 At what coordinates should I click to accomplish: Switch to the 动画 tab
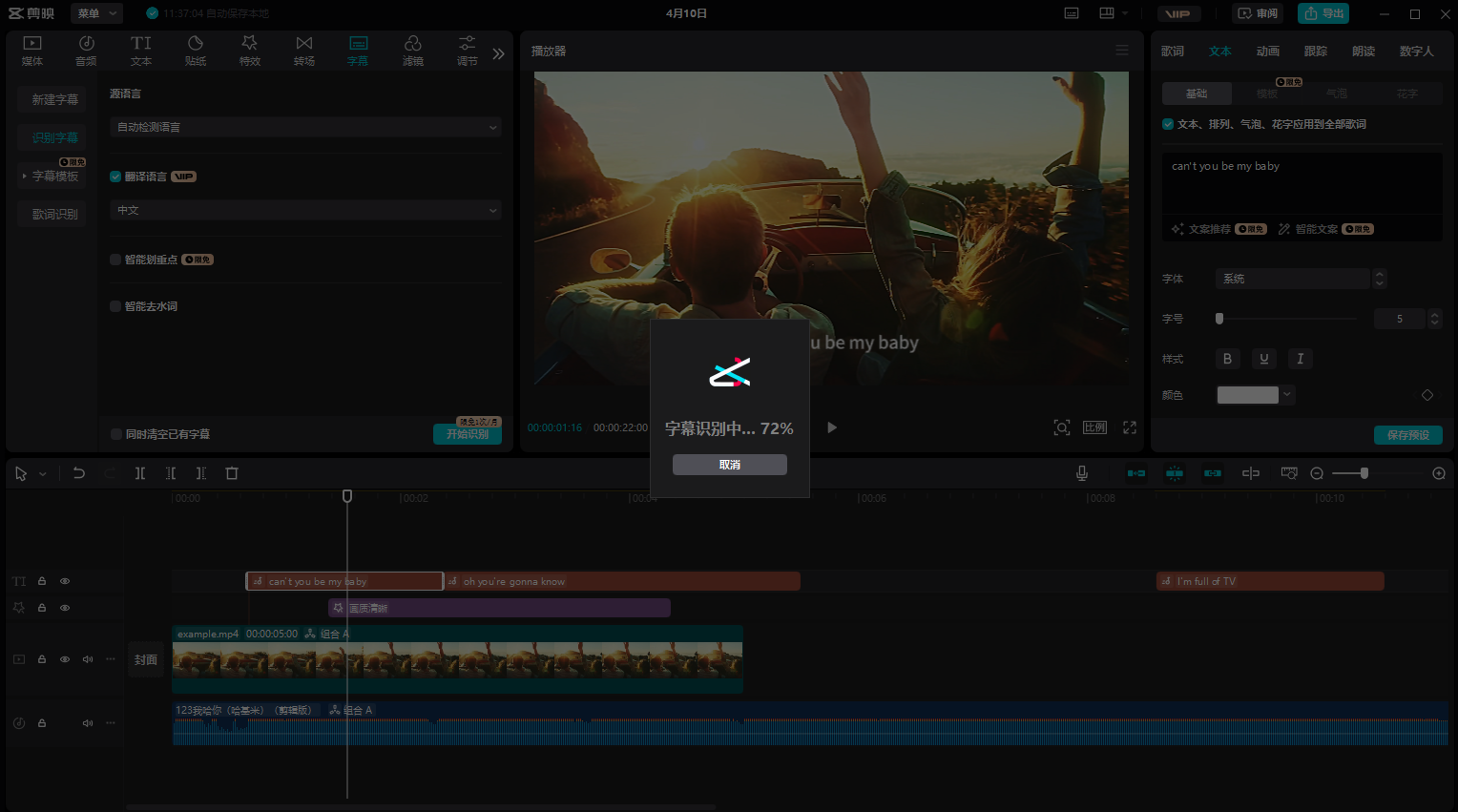(x=1267, y=52)
